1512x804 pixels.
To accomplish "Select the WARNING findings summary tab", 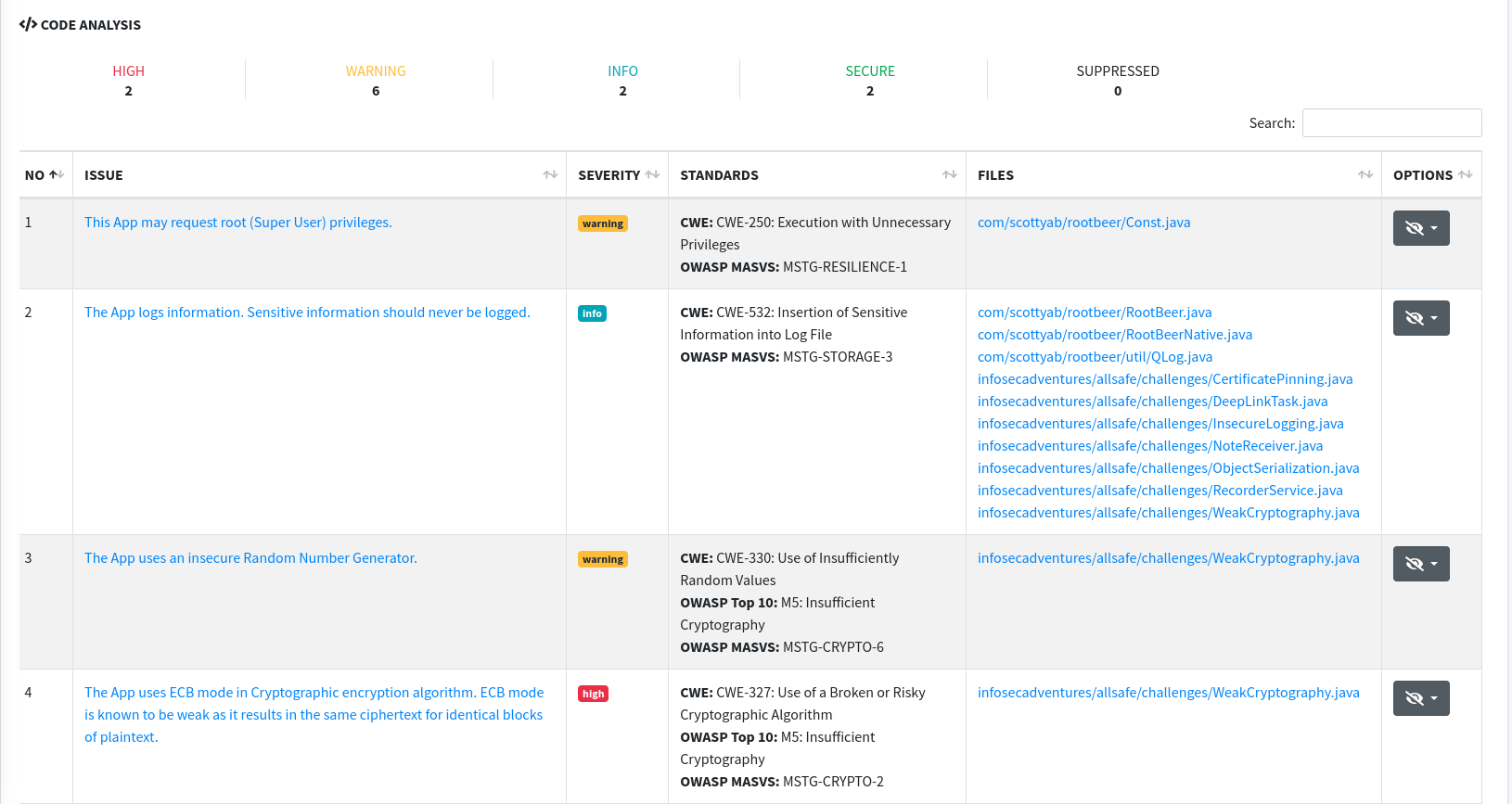I will click(376, 81).
